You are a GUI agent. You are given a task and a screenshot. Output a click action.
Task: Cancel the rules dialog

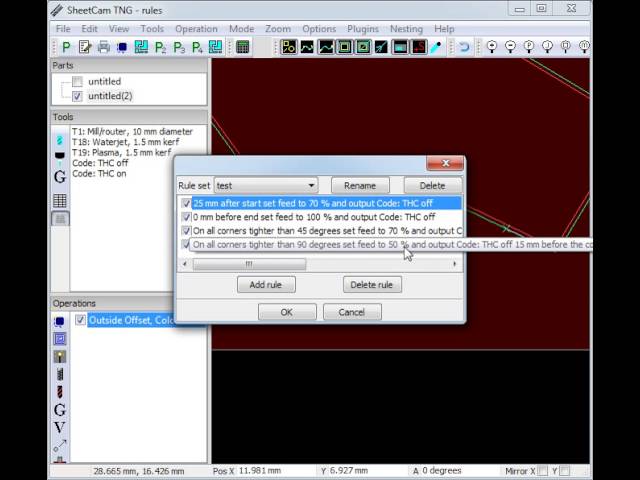click(x=352, y=312)
